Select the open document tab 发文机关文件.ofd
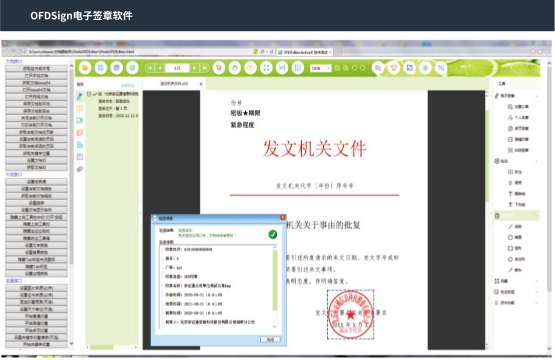The width and height of the screenshot is (555, 360). tap(174, 84)
